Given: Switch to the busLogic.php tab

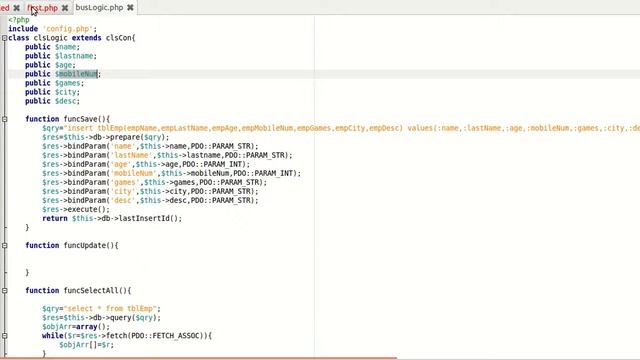Looking at the screenshot, I should coord(99,8).
